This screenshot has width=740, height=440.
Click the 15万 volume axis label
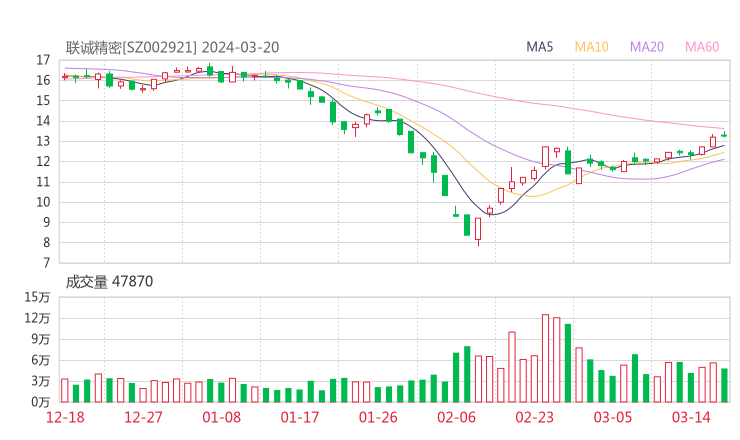coord(38,297)
